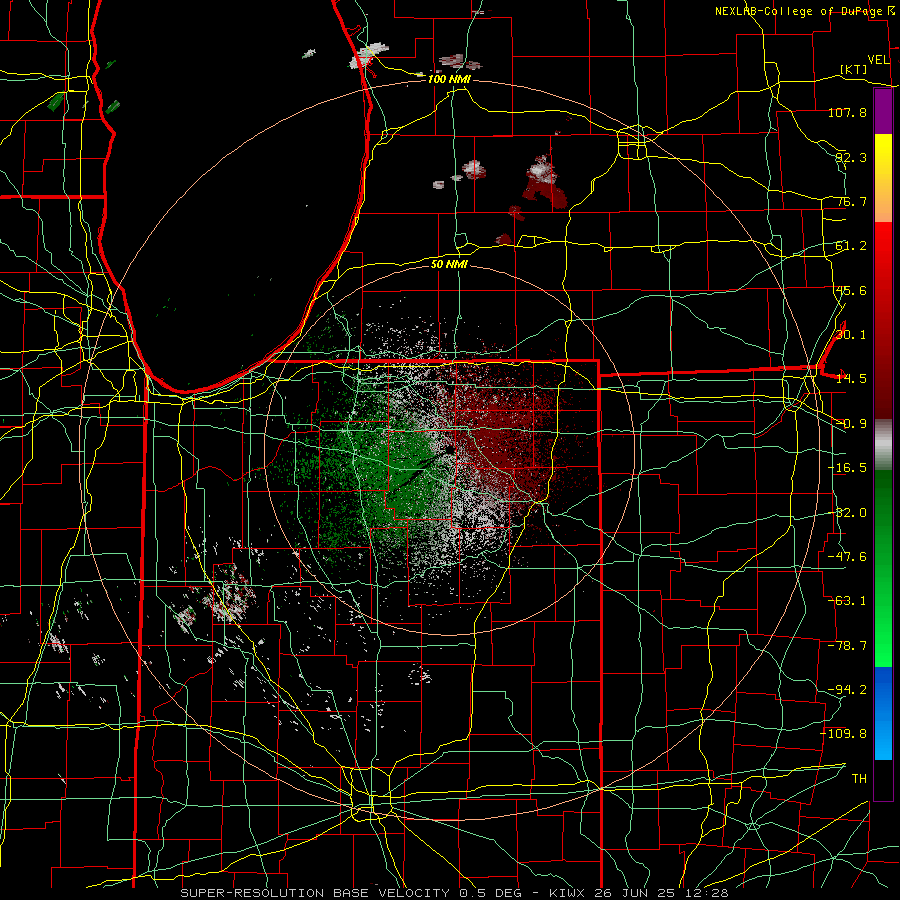The width and height of the screenshot is (900, 900).
Task: Click the -94.2 scale value
Action: [847, 690]
